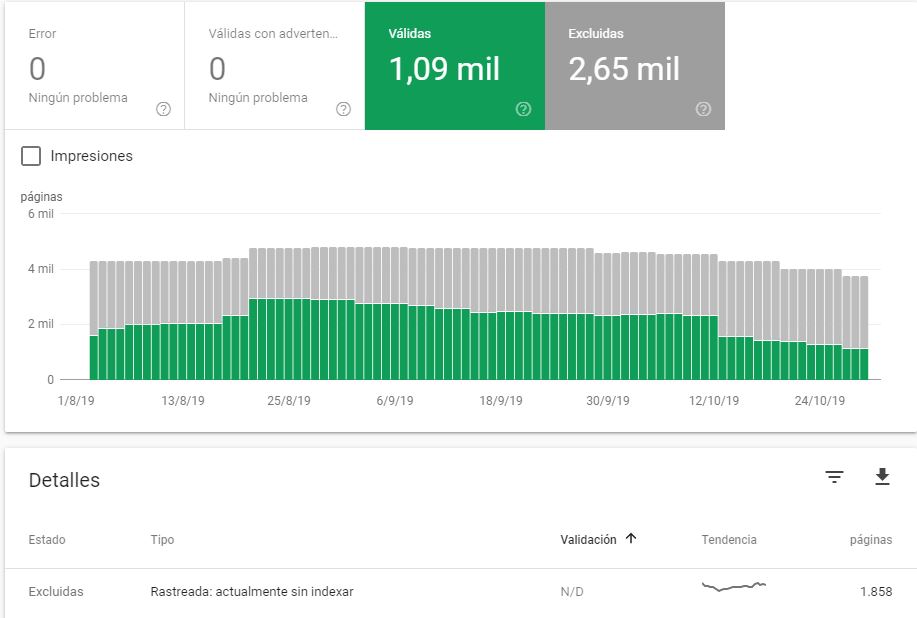
Task: Sort by Estado column header
Action: 47,540
